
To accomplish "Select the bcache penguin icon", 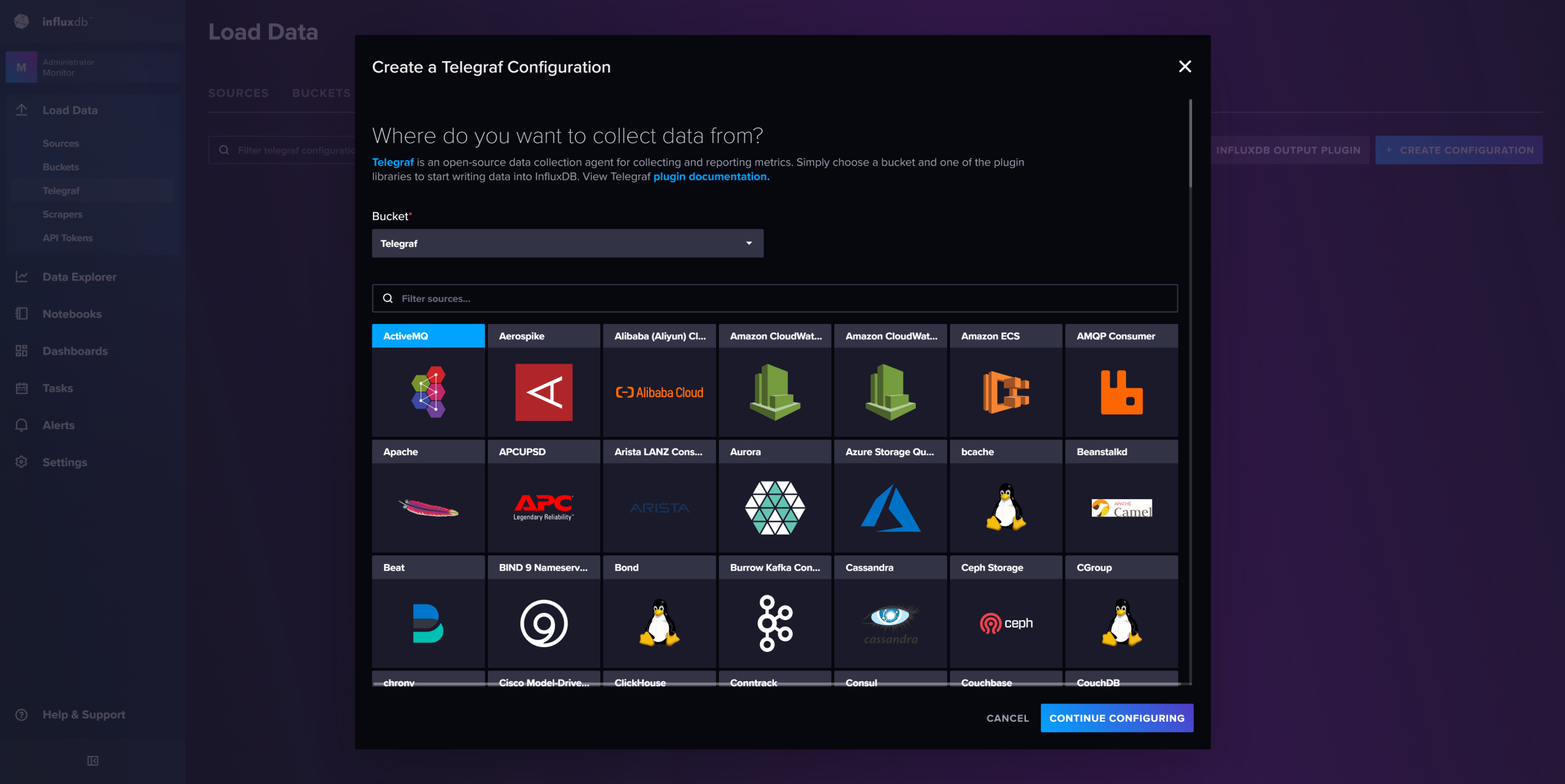I will click(1006, 507).
